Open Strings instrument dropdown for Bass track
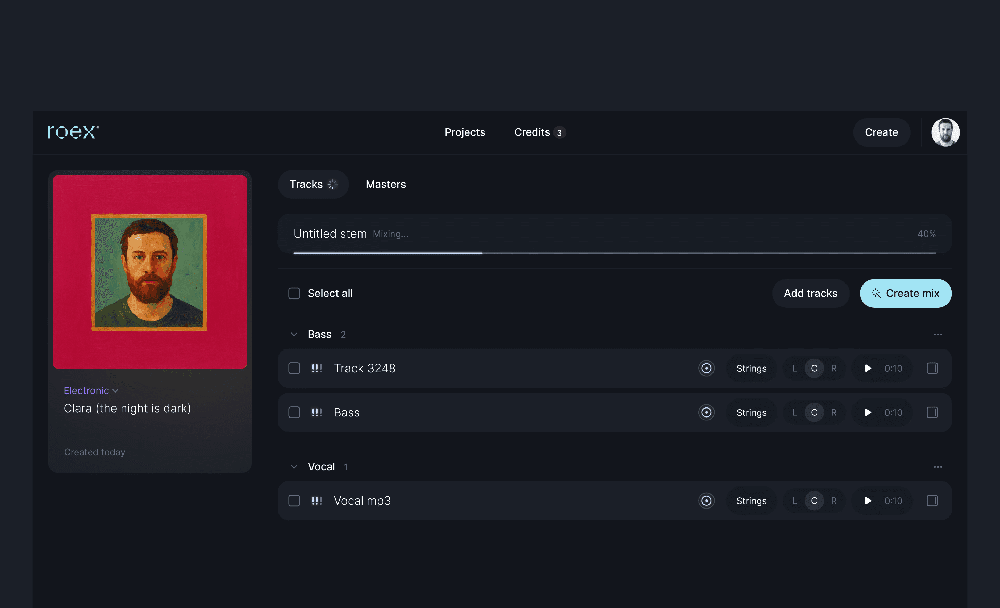The width and height of the screenshot is (1000, 608). (751, 412)
